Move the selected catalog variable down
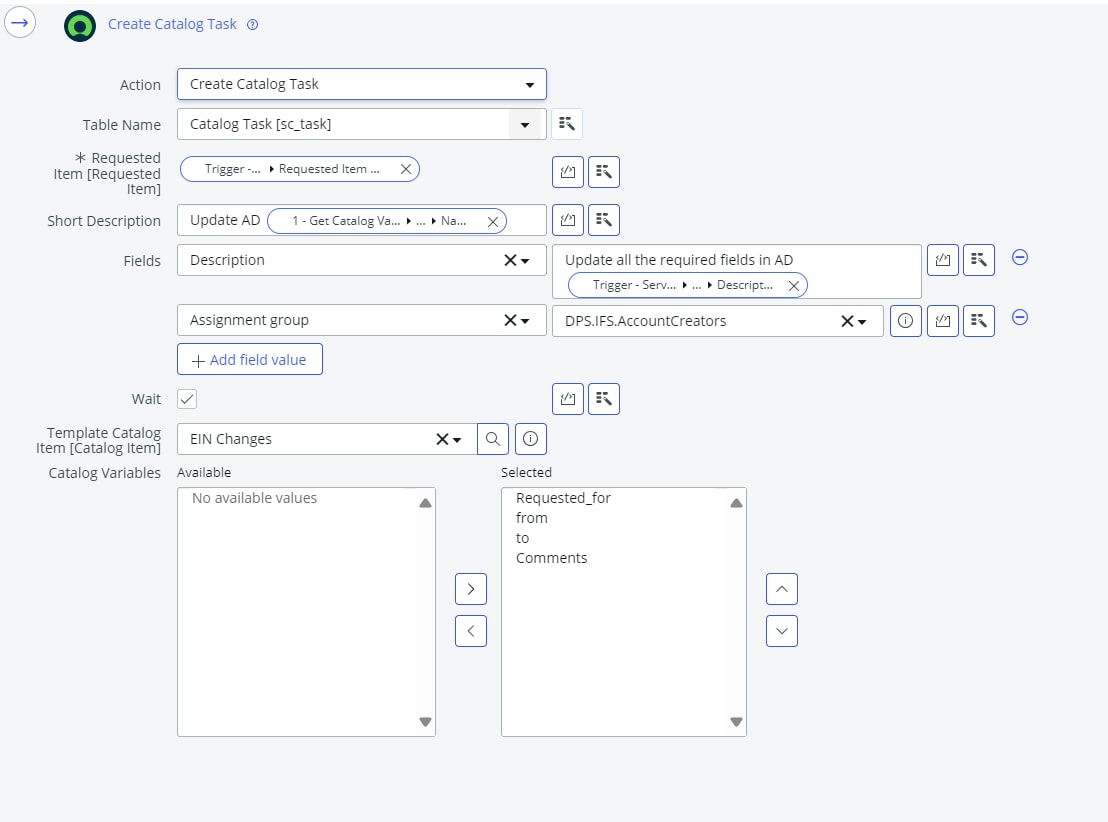Screen dimensions: 1108x822 (x=782, y=630)
